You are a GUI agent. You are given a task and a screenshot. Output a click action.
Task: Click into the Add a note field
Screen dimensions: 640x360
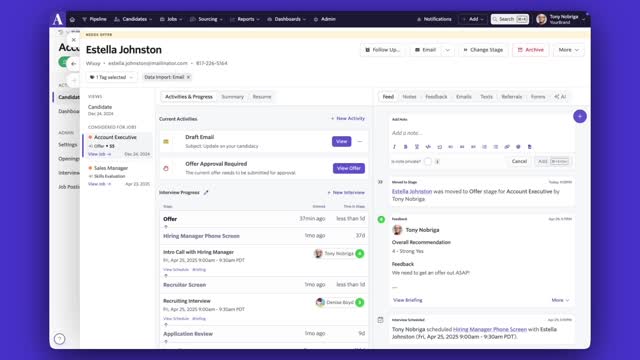tap(482, 133)
